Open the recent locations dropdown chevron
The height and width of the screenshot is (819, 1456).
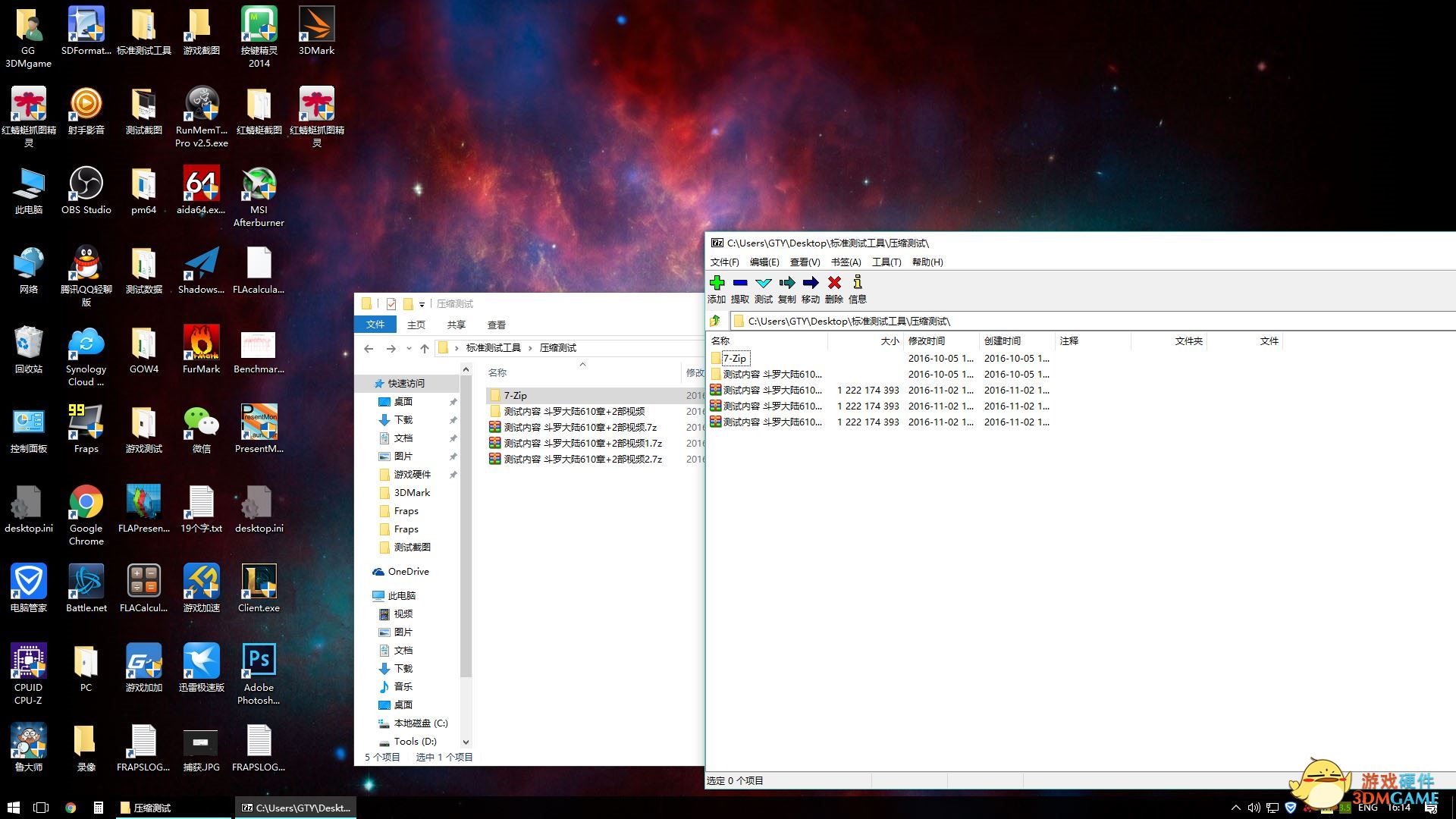pos(409,348)
